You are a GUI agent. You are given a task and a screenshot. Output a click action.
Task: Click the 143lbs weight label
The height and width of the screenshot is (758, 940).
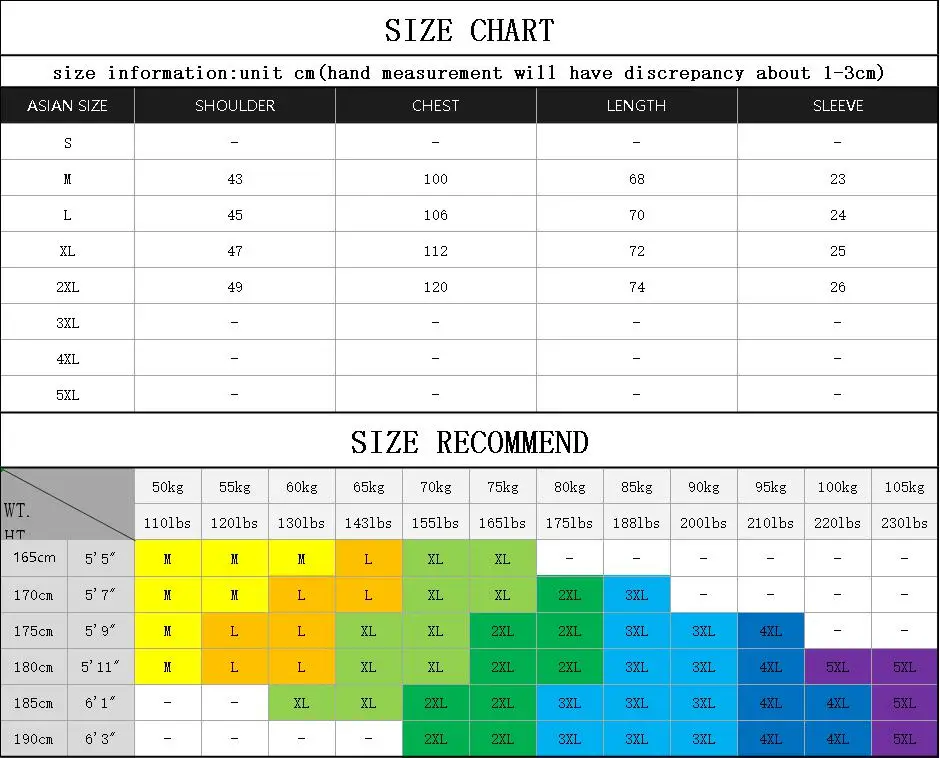369,523
